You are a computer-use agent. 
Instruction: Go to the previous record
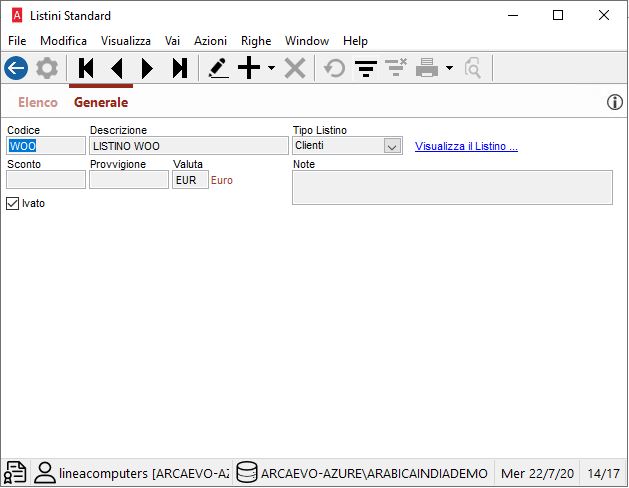coord(117,68)
